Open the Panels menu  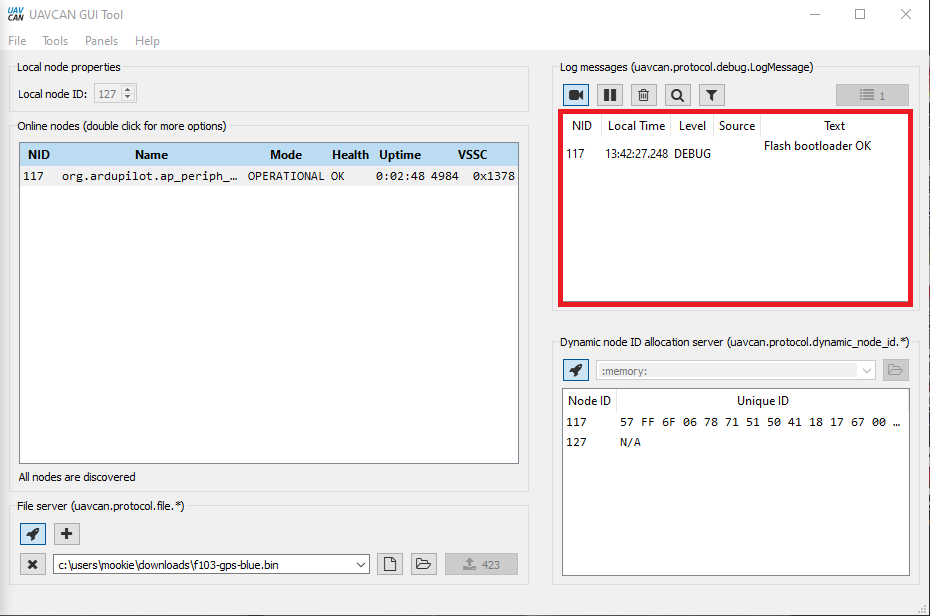tap(101, 41)
